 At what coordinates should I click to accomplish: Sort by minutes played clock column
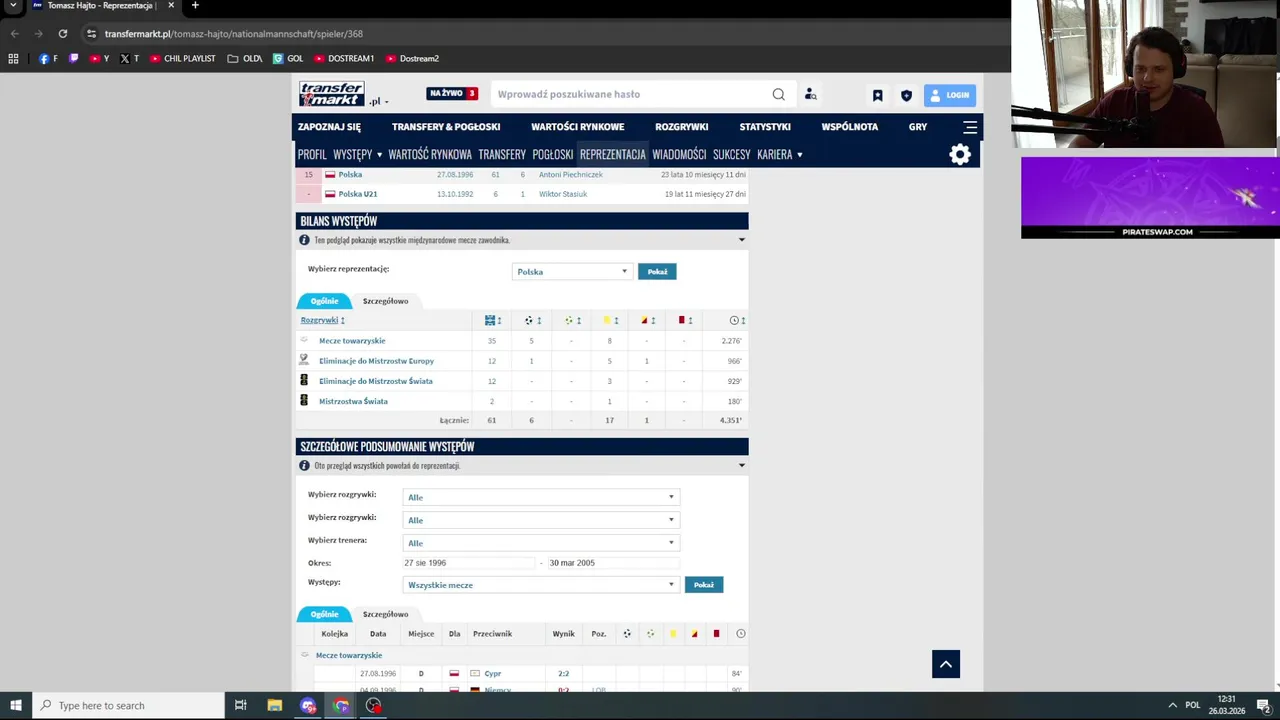click(x=737, y=320)
